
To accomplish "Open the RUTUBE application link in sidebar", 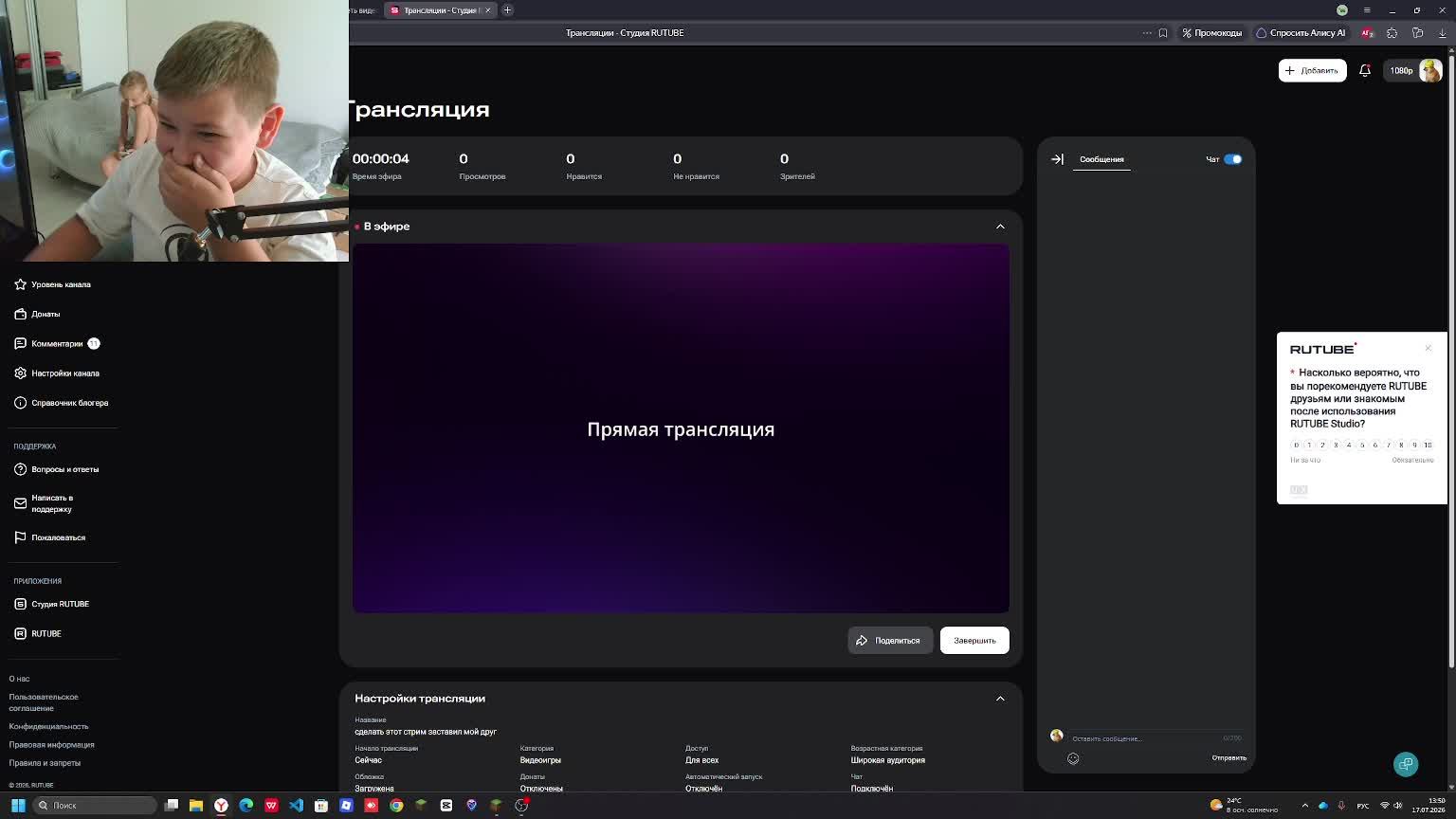I will pyautogui.click(x=38, y=633).
